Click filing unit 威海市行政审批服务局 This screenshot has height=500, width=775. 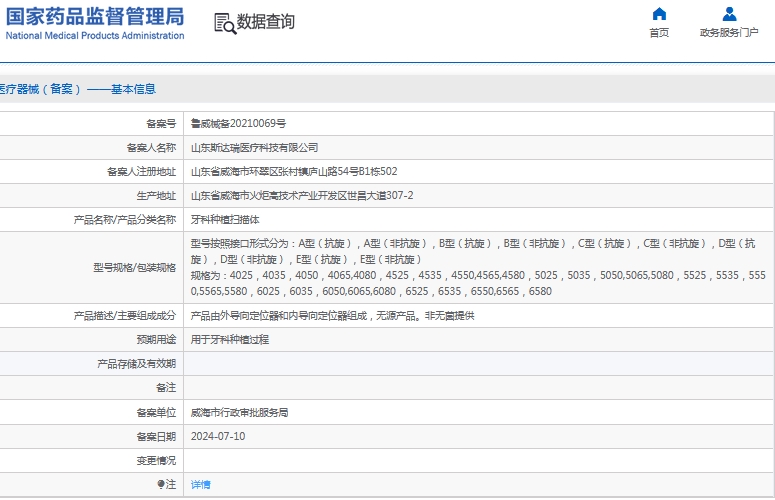(239, 413)
